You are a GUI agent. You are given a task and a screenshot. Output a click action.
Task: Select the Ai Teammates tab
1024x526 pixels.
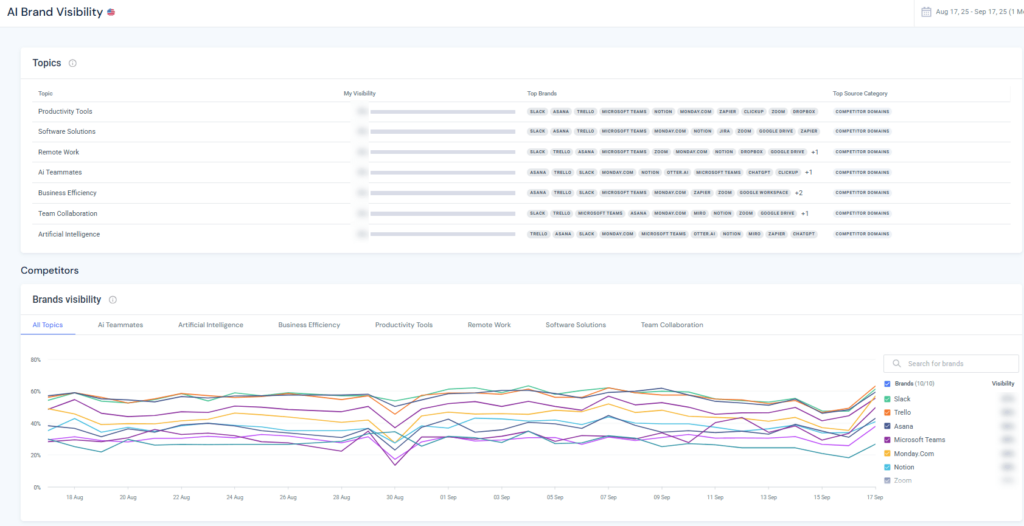pyautogui.click(x=120, y=325)
